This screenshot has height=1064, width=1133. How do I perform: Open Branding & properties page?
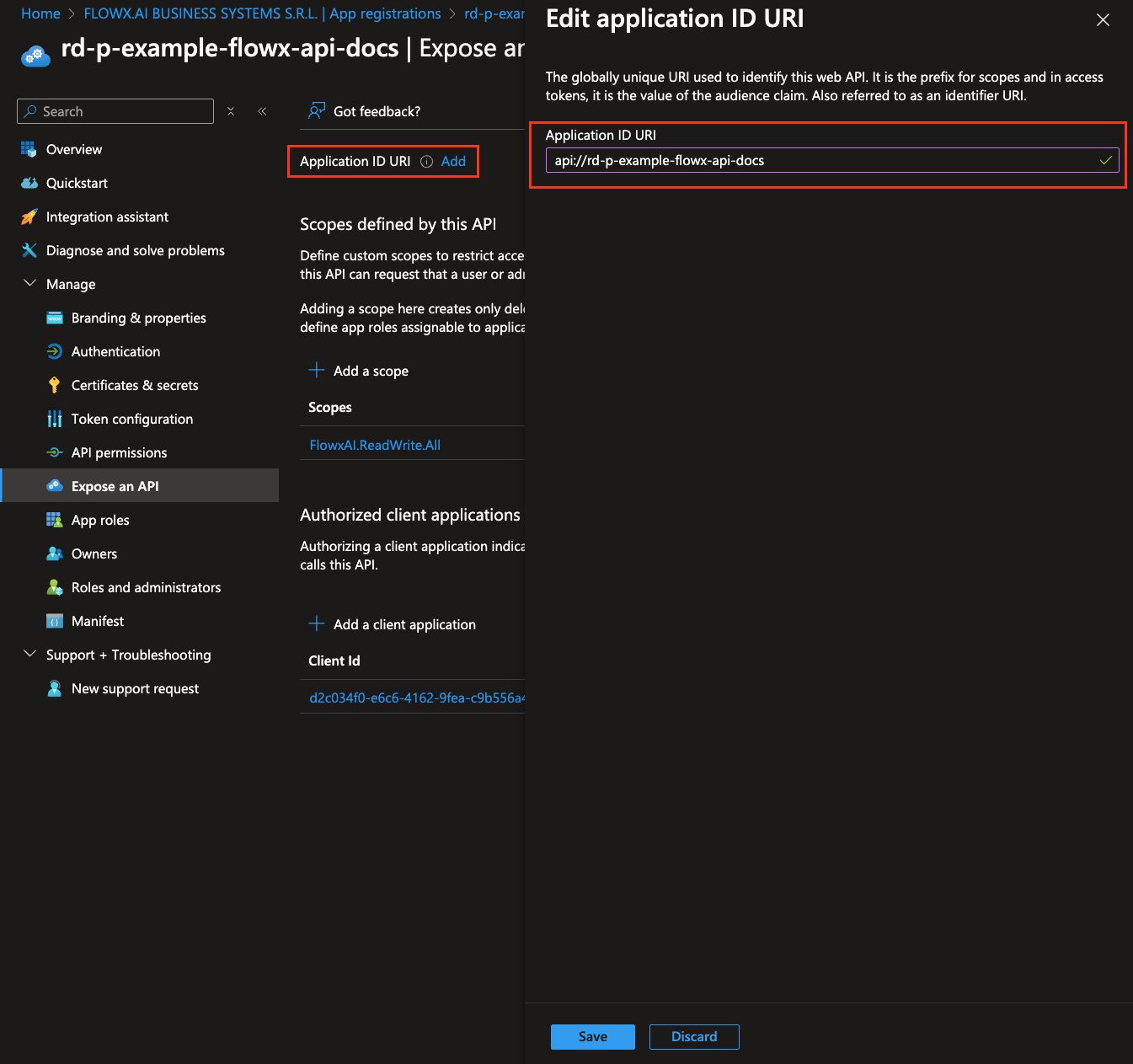click(140, 318)
